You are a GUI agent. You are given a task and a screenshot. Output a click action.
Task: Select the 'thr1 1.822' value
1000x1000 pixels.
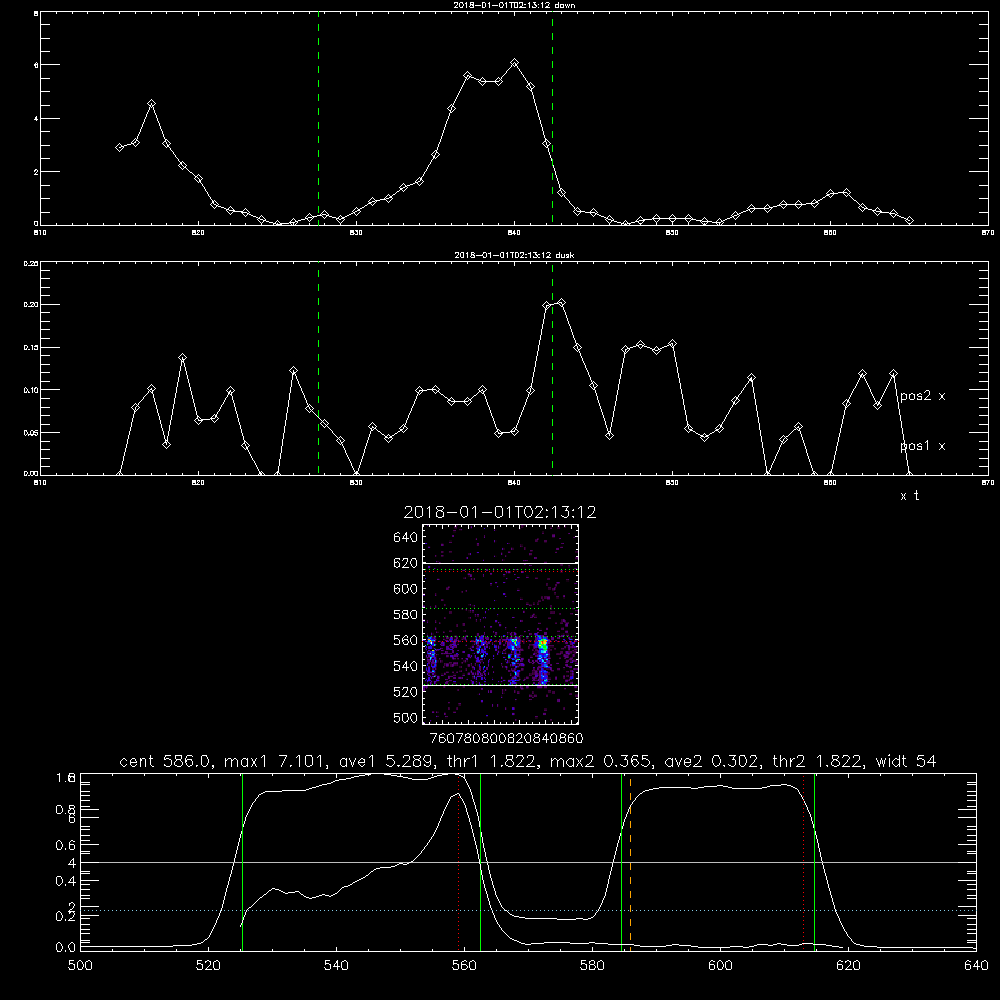click(x=492, y=761)
